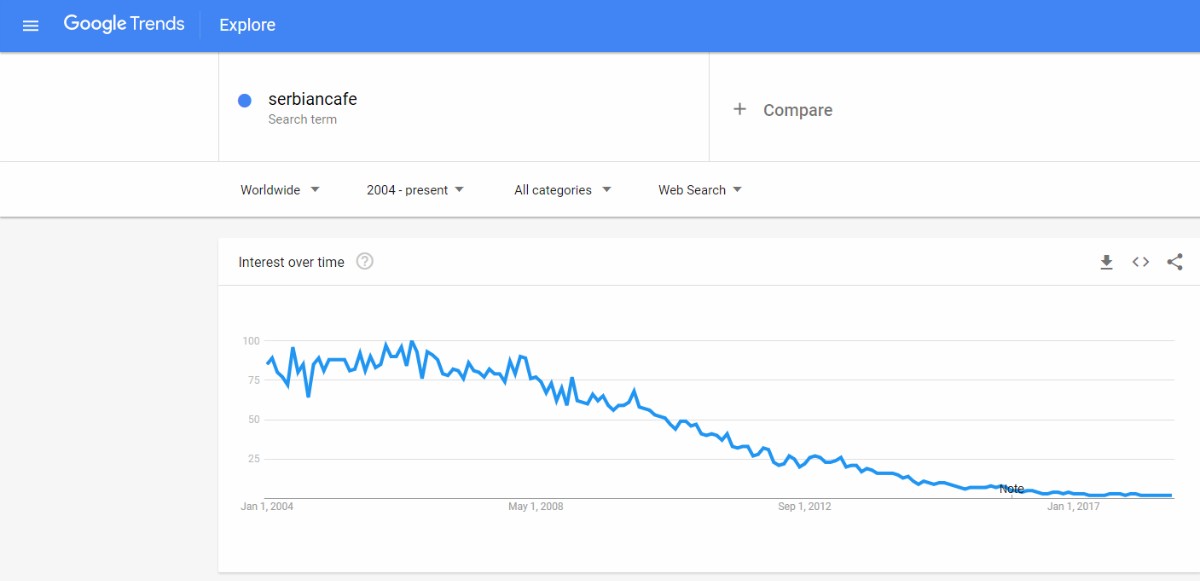Open the embed code icon
Screen dimensions: 1200x581
click(x=1140, y=262)
